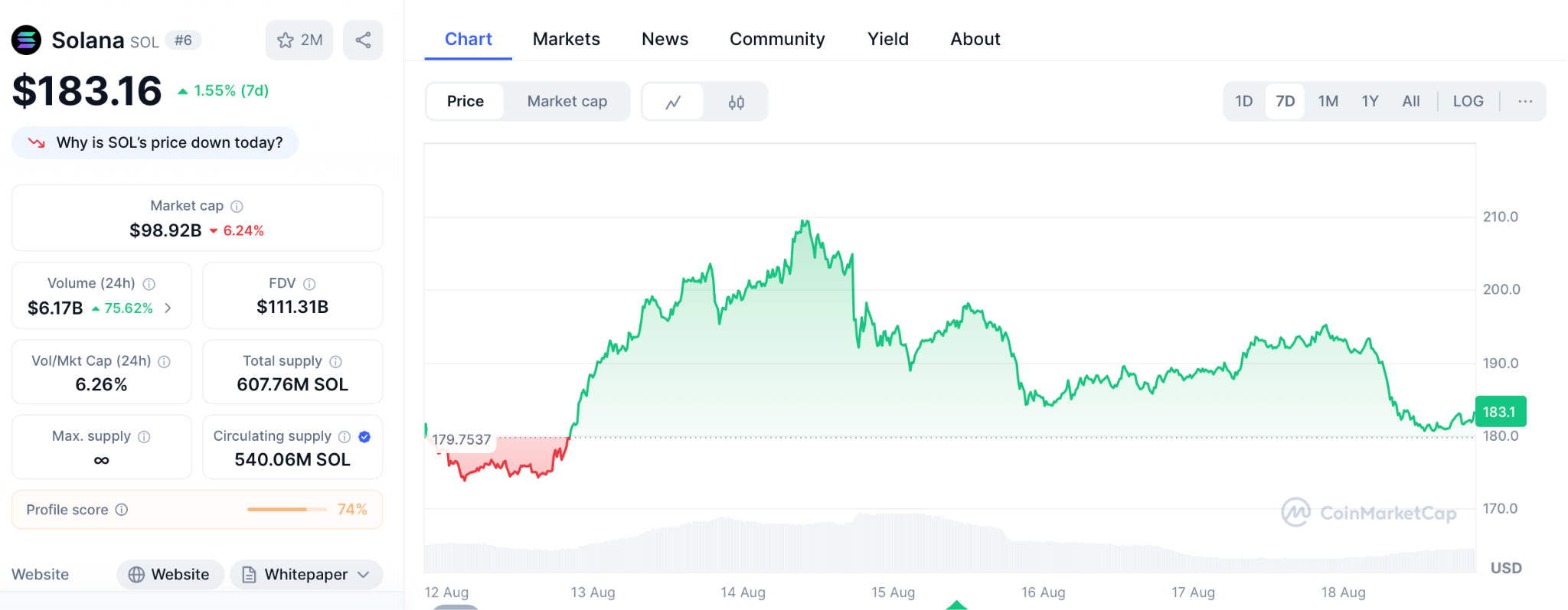
Task: Click the USD currency label on chart
Action: pyautogui.click(x=1506, y=568)
